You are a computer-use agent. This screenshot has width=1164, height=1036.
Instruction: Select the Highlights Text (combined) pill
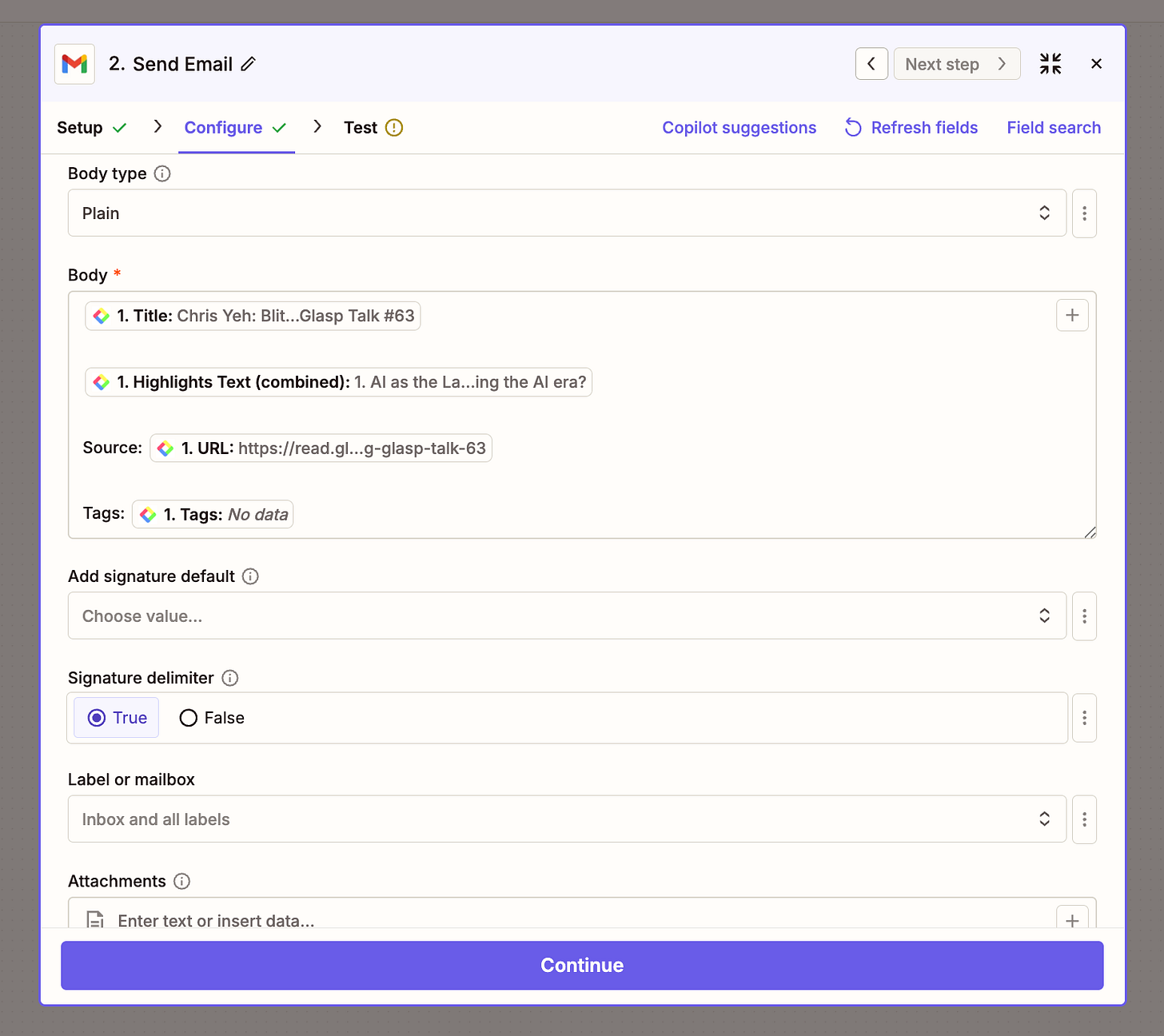pos(338,382)
